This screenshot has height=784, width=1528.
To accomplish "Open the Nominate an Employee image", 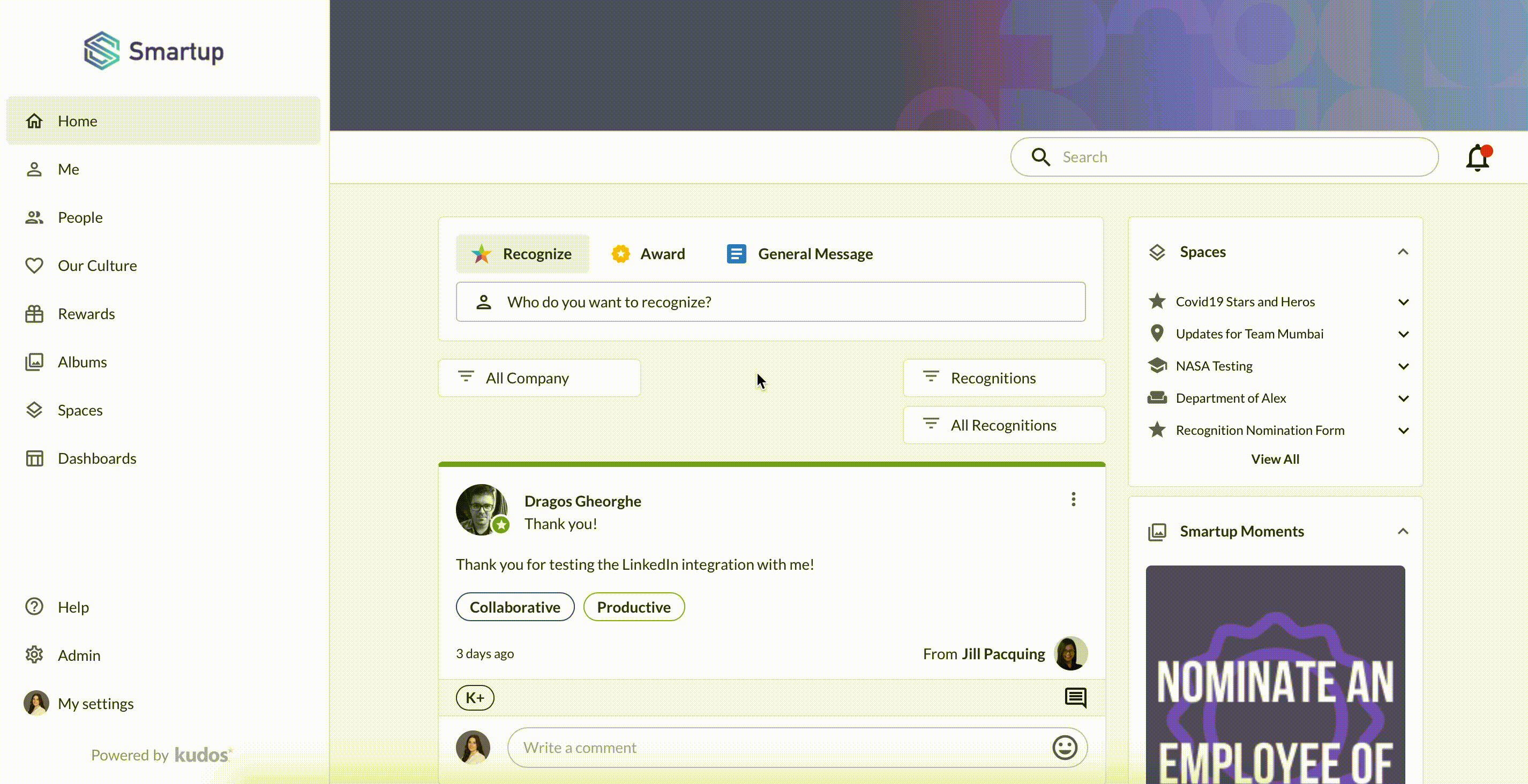I will pyautogui.click(x=1275, y=675).
